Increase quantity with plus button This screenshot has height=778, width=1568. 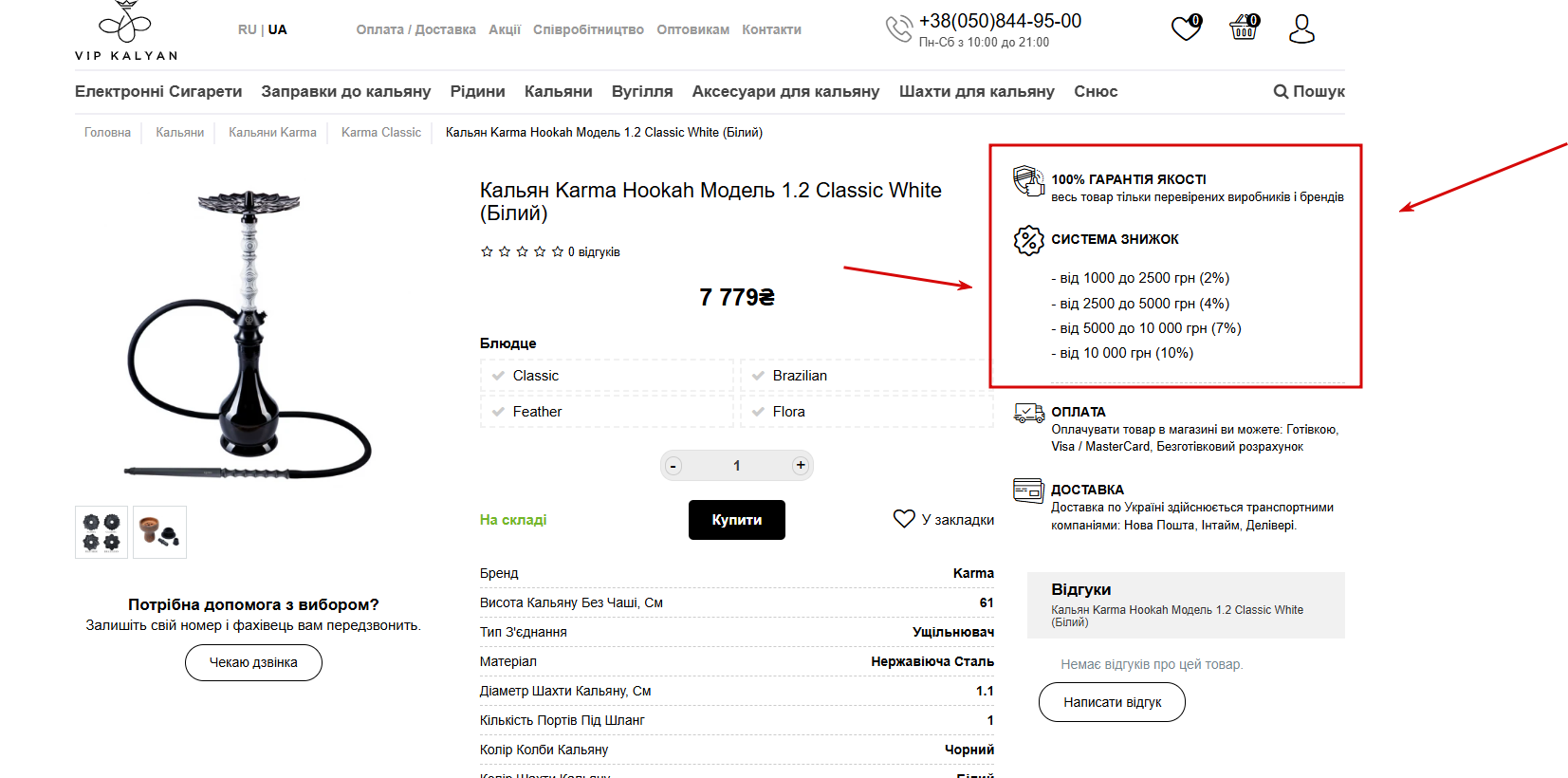pos(801,465)
